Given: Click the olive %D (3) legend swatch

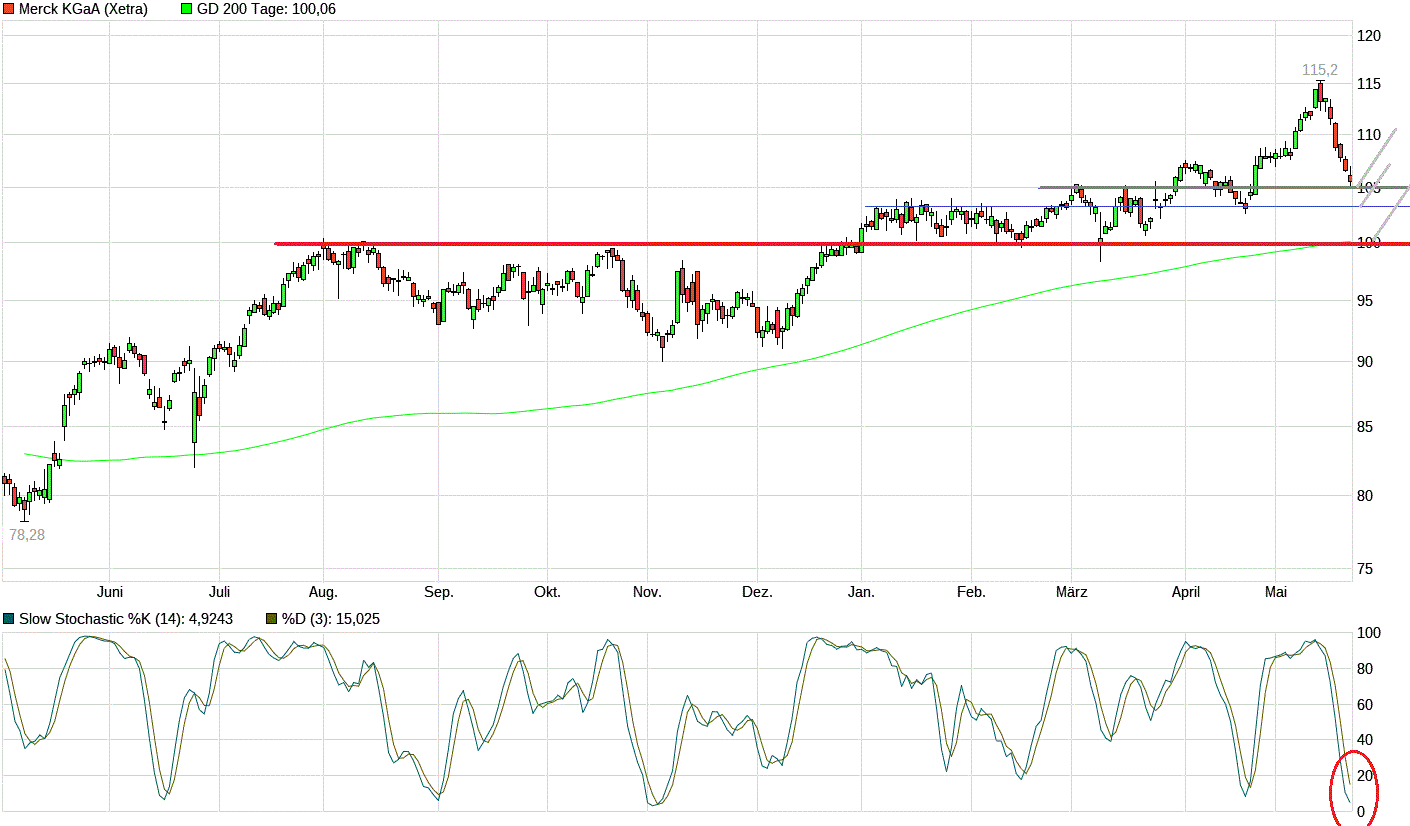Looking at the screenshot, I should click(x=271, y=619).
